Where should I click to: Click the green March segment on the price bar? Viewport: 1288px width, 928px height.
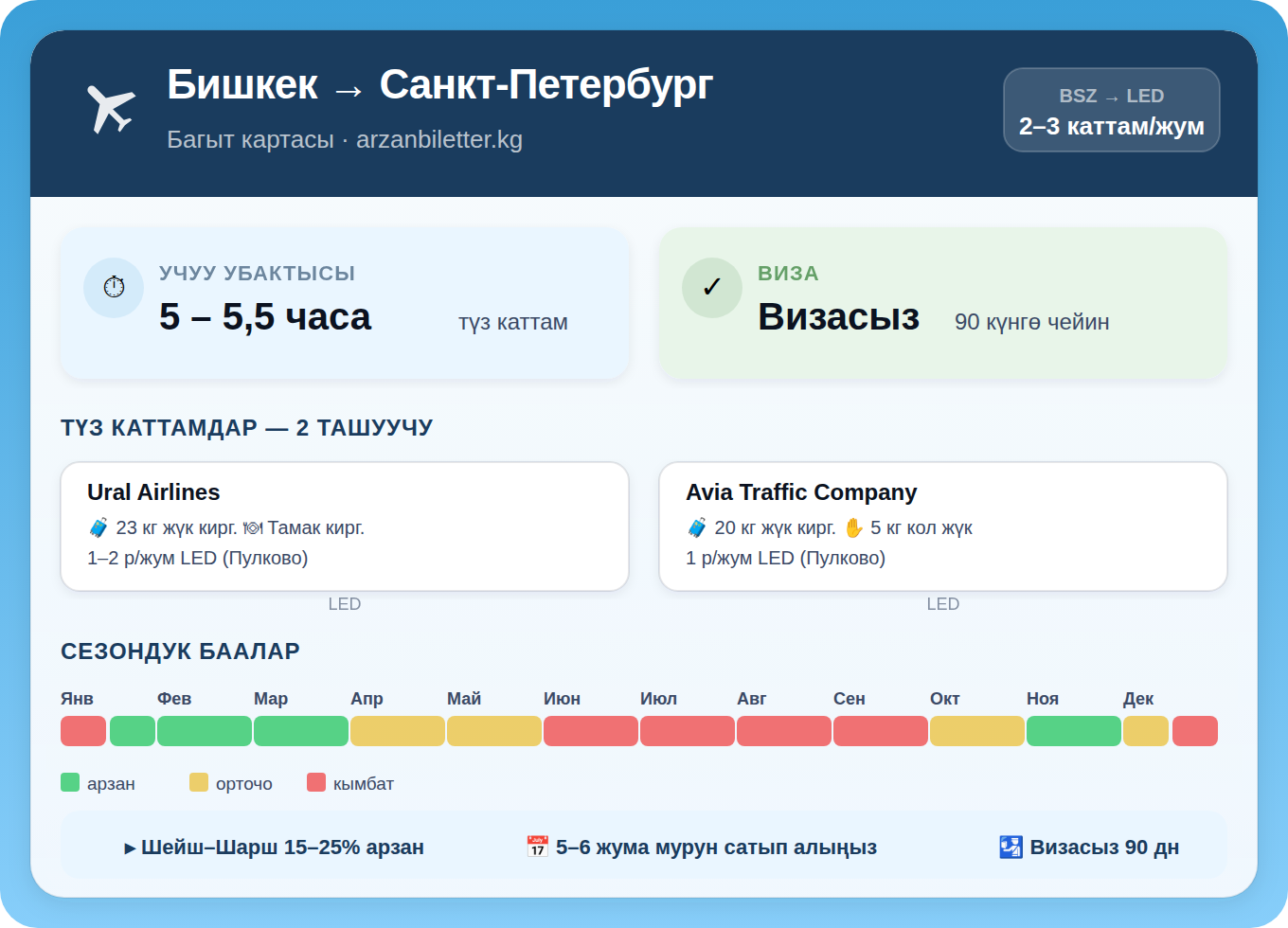[301, 730]
